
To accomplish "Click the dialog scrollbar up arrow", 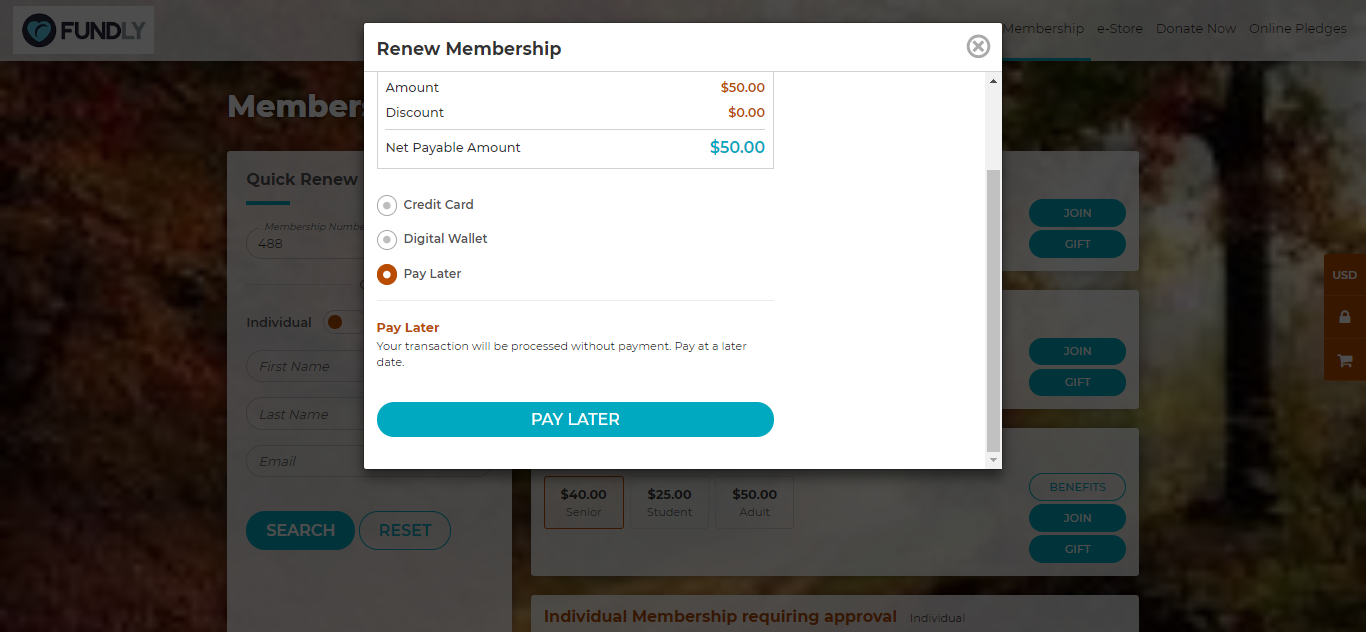I will pyautogui.click(x=993, y=80).
